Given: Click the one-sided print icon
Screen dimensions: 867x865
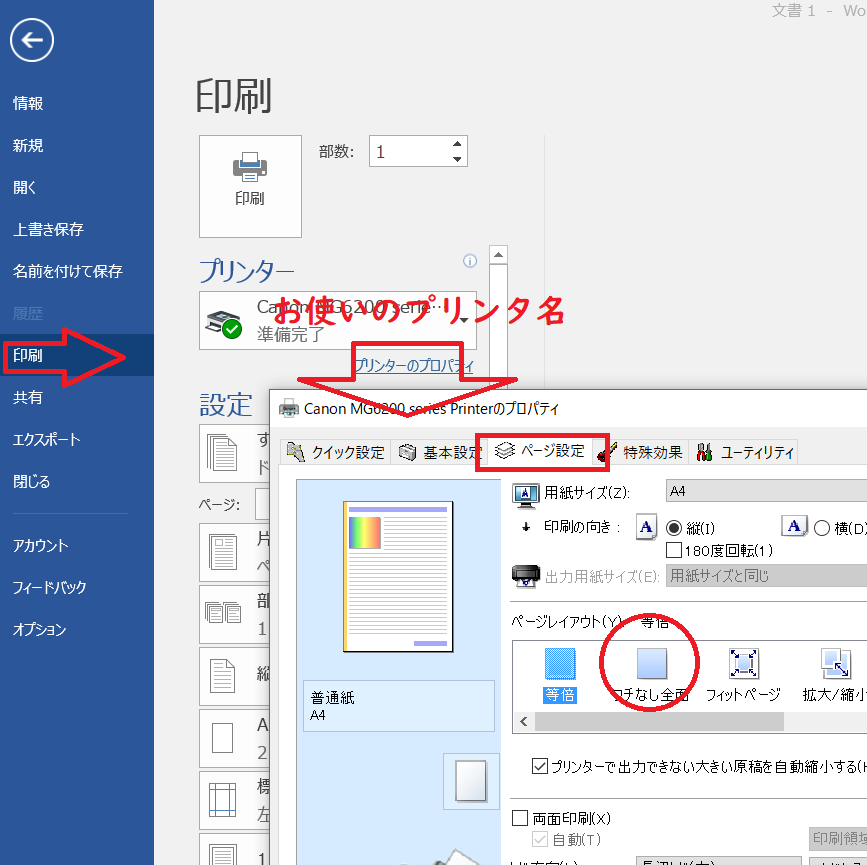Looking at the screenshot, I should pyautogui.click(x=223, y=553).
